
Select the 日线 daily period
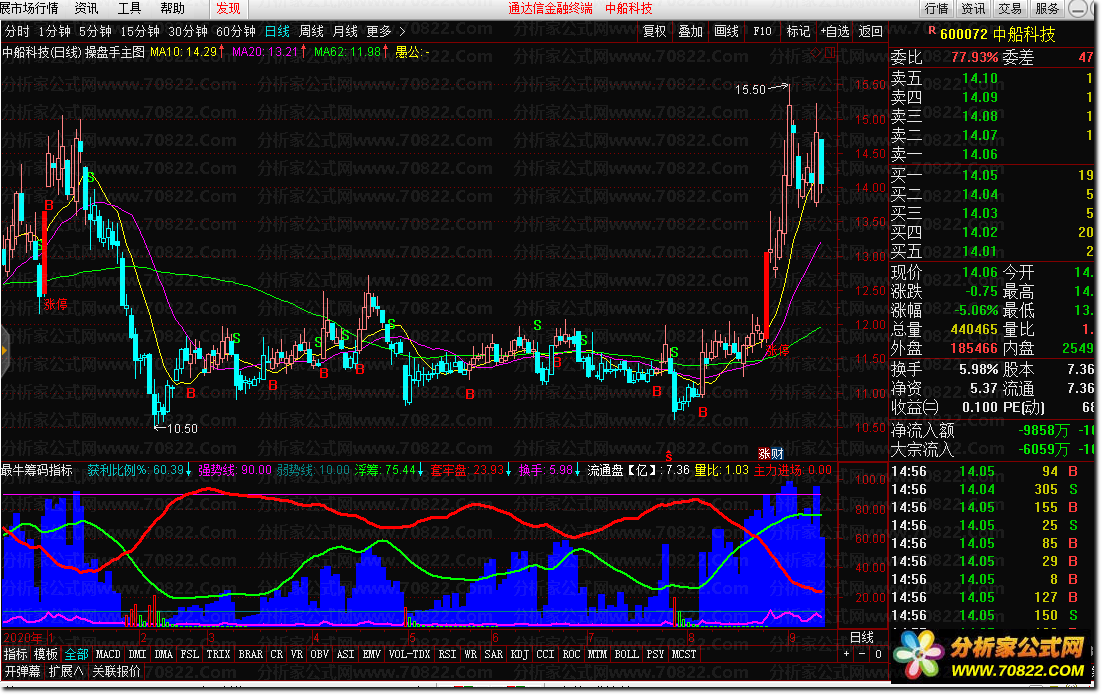pos(277,32)
